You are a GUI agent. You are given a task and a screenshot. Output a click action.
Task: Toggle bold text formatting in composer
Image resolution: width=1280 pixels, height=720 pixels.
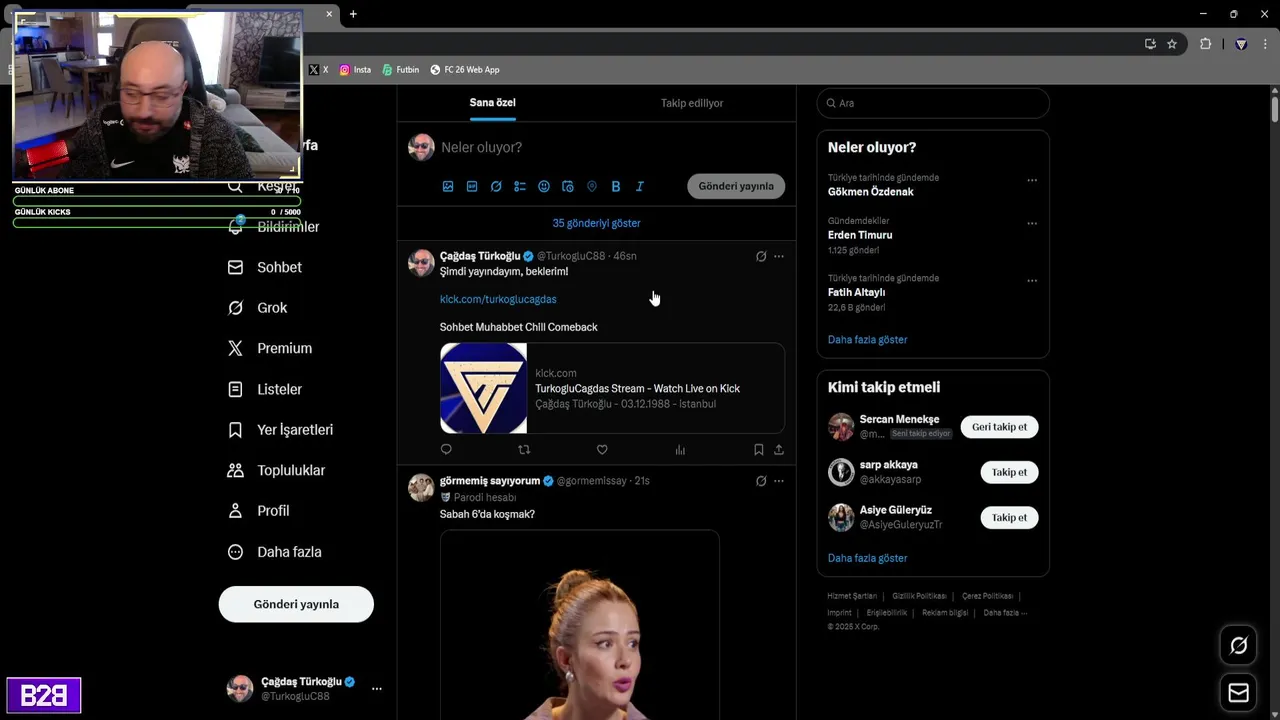[x=616, y=186]
